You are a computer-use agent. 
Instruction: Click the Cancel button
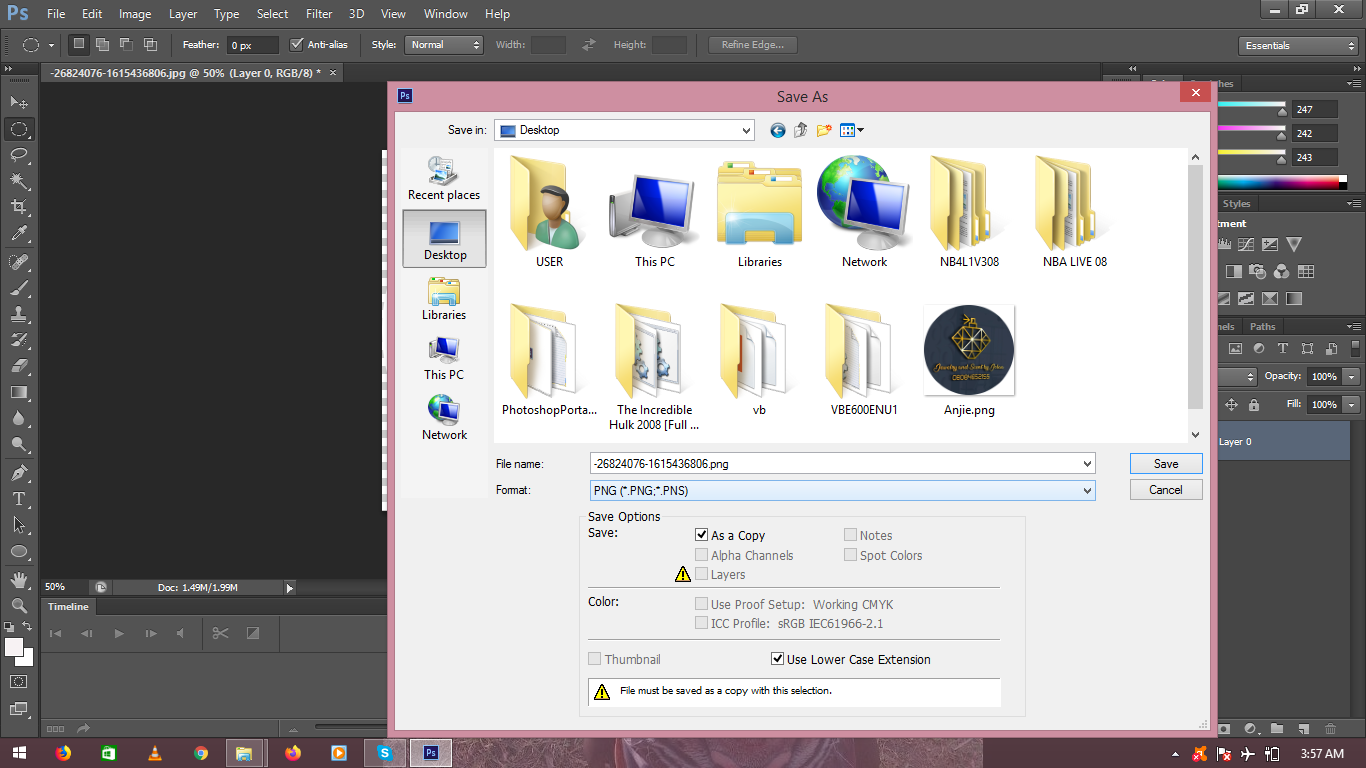click(x=1166, y=490)
